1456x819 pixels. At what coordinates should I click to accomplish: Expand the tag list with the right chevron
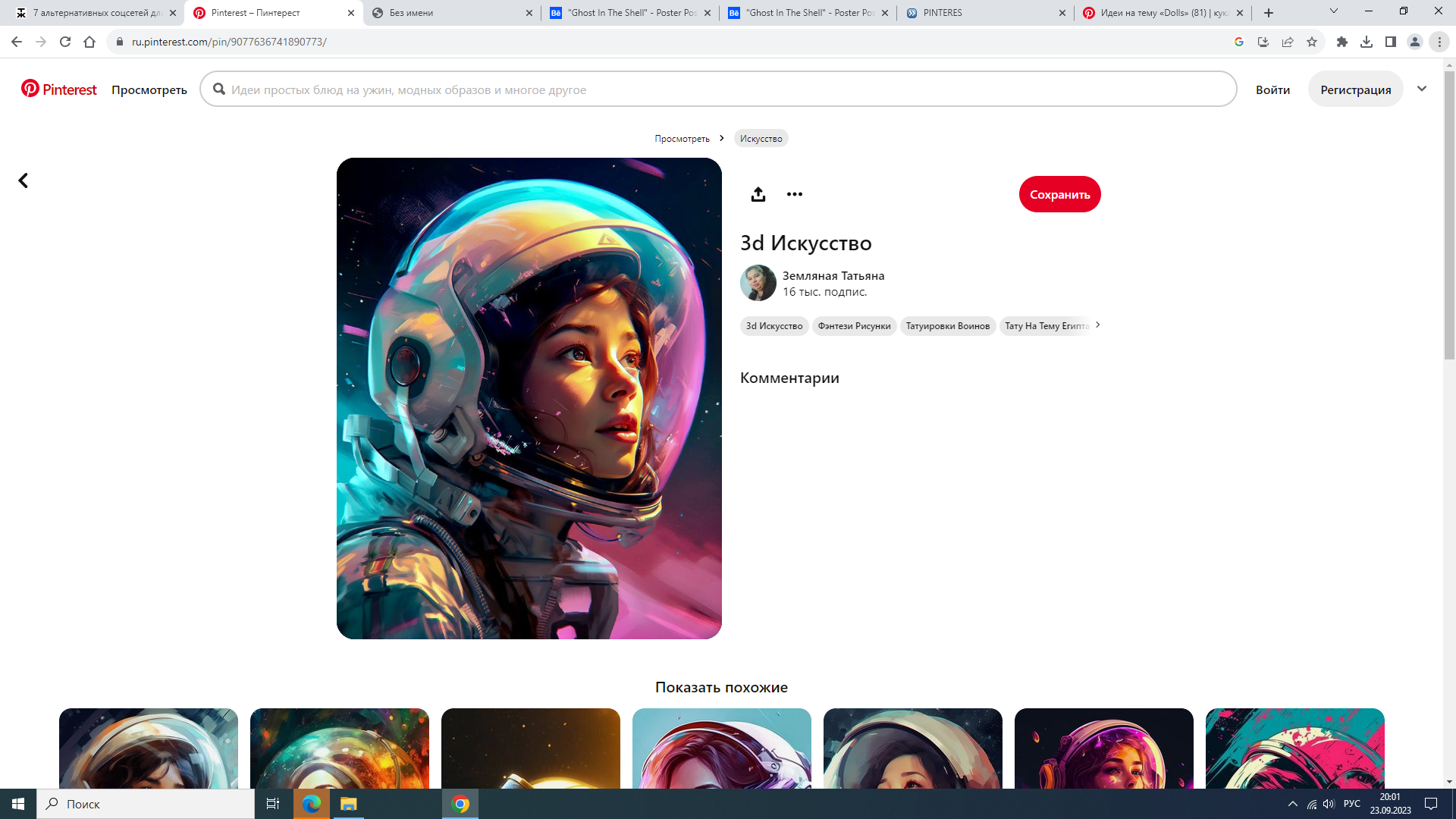(x=1097, y=325)
